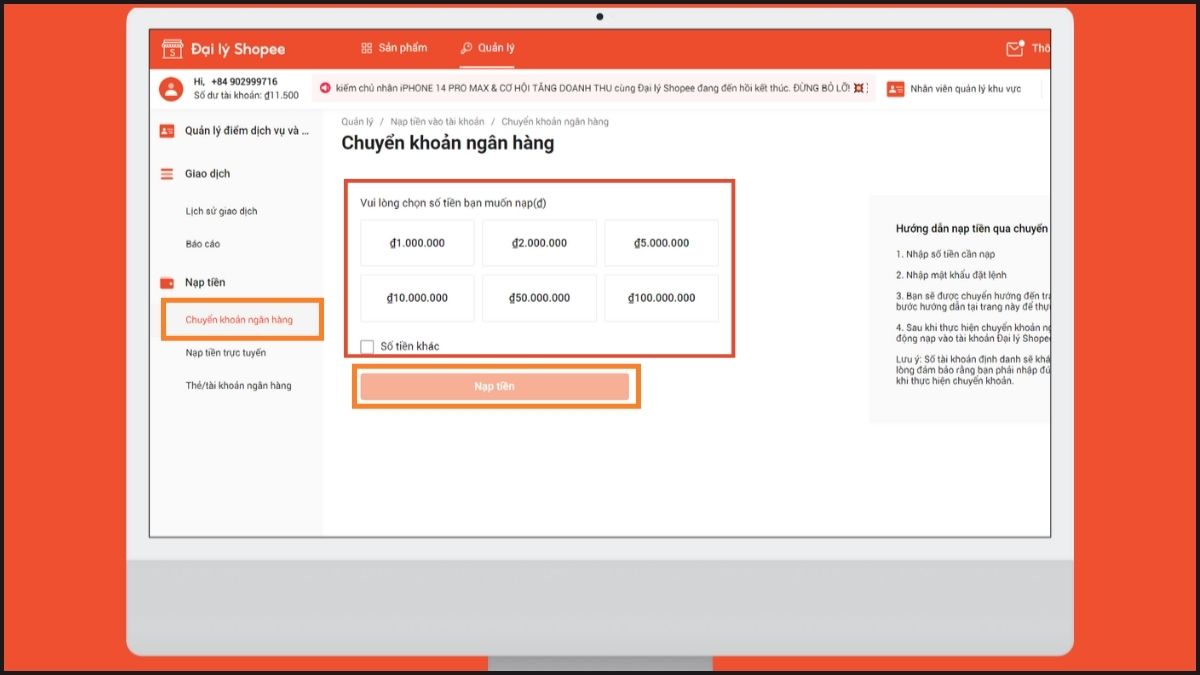Choose the ₫1.000.000 amount

point(417,243)
